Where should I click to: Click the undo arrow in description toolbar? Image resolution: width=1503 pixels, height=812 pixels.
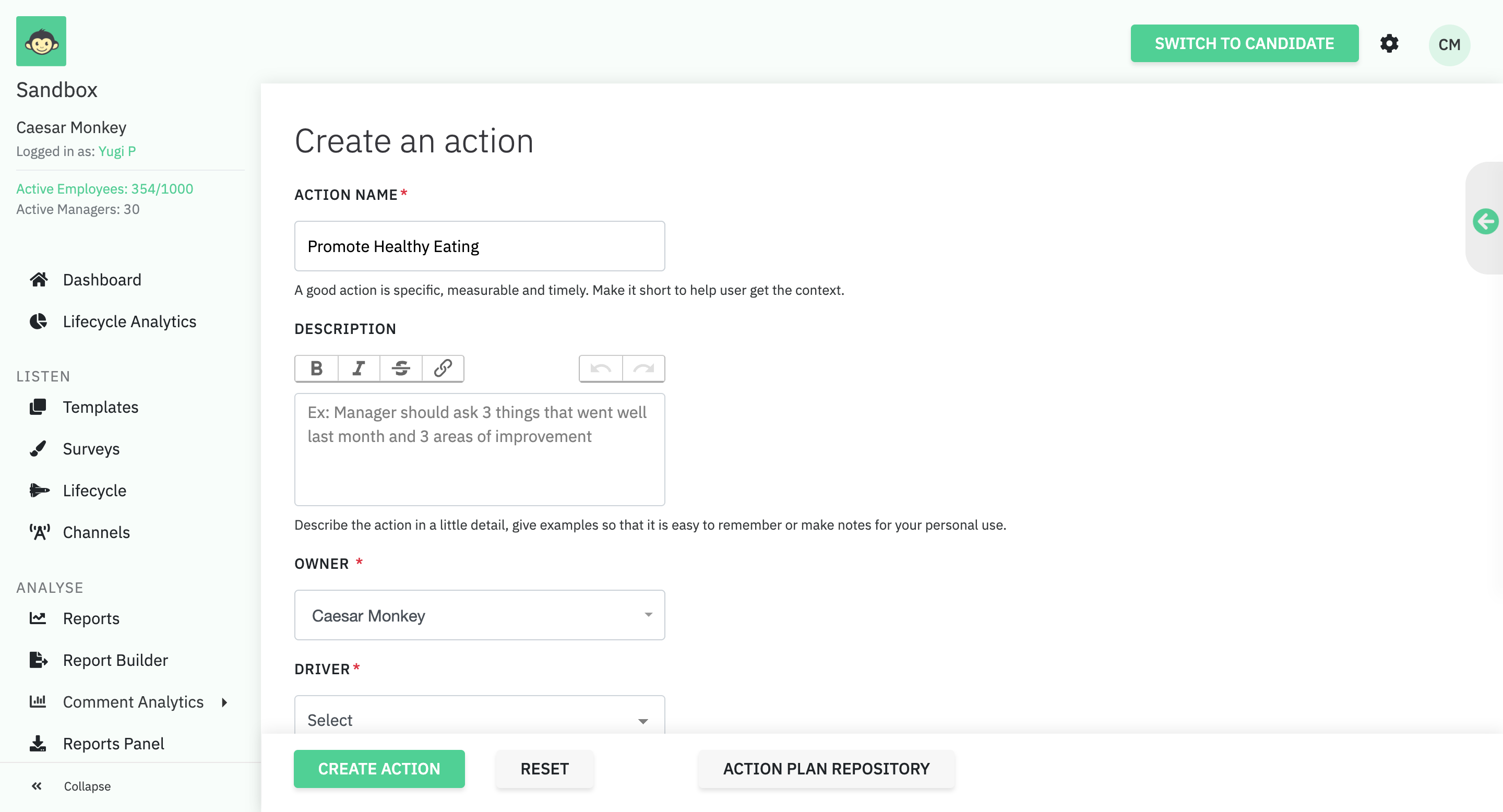coord(600,368)
